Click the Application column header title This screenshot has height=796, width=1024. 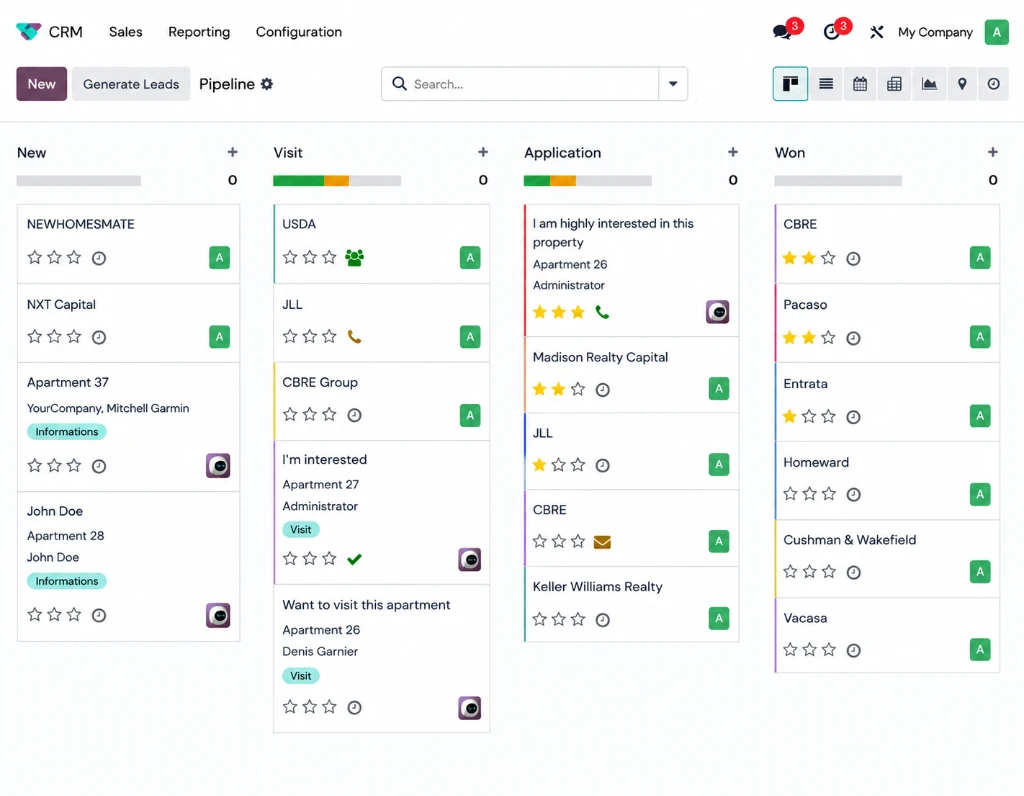562,153
